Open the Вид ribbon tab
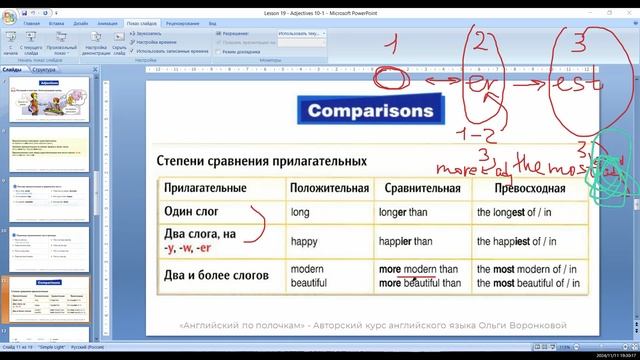 pos(212,23)
